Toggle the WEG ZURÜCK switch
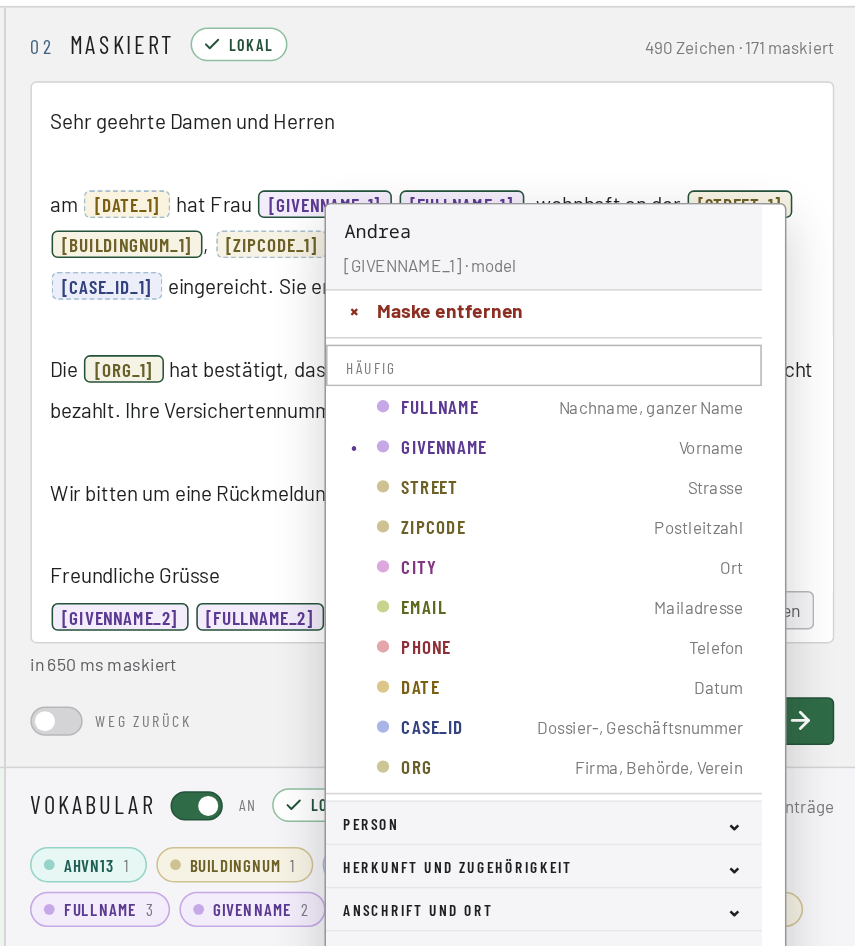The height and width of the screenshot is (946, 855). point(57,721)
